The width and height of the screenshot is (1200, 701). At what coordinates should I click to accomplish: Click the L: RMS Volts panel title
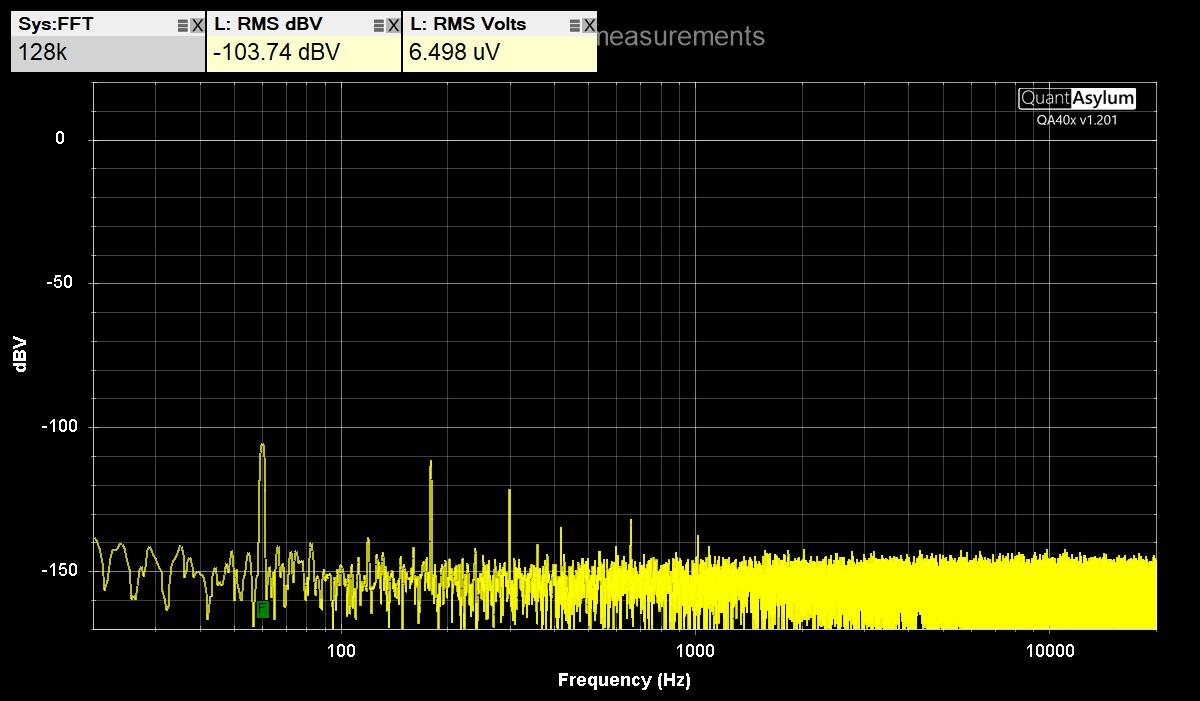(468, 24)
